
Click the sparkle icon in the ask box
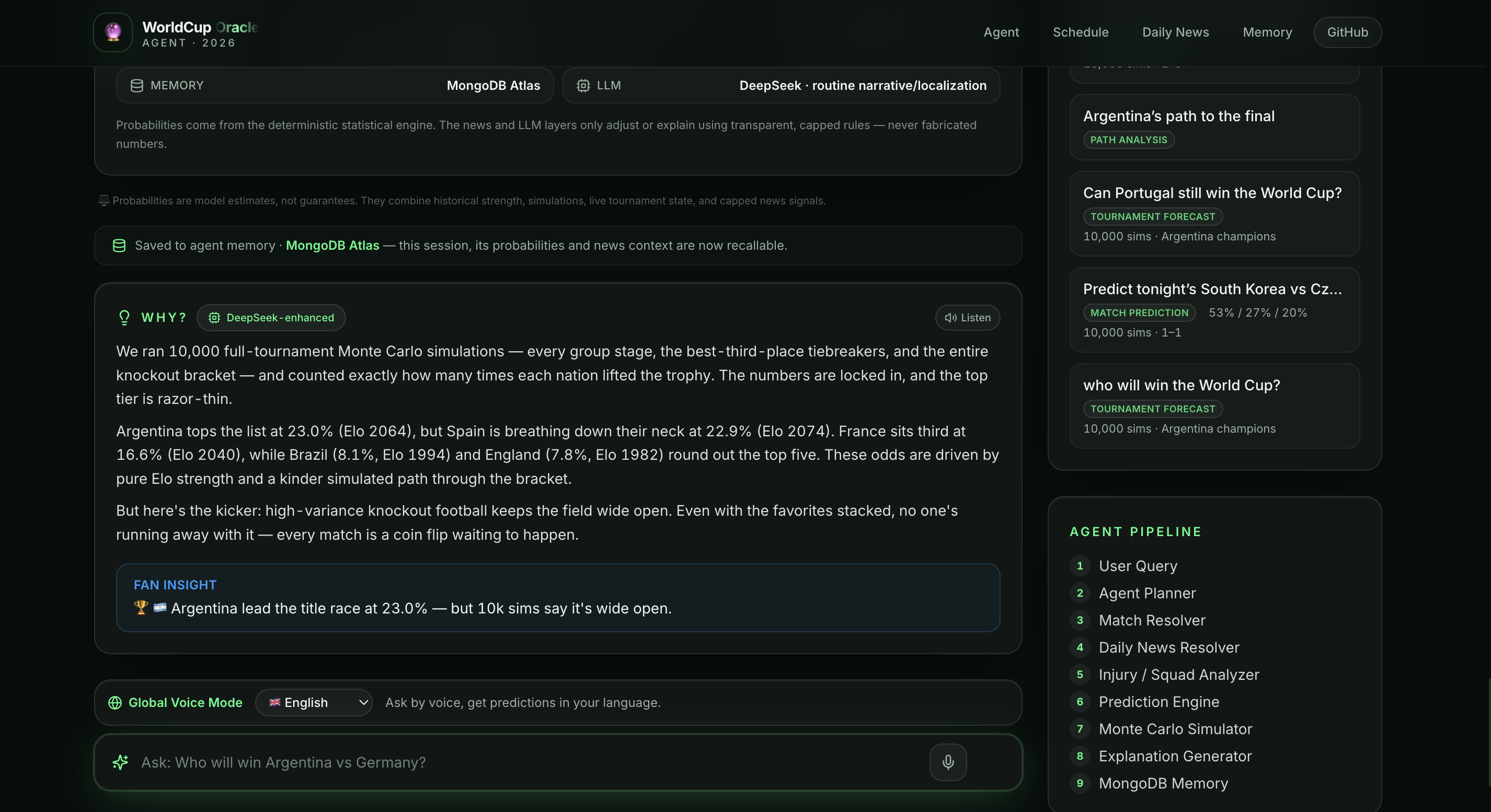pyautogui.click(x=120, y=762)
